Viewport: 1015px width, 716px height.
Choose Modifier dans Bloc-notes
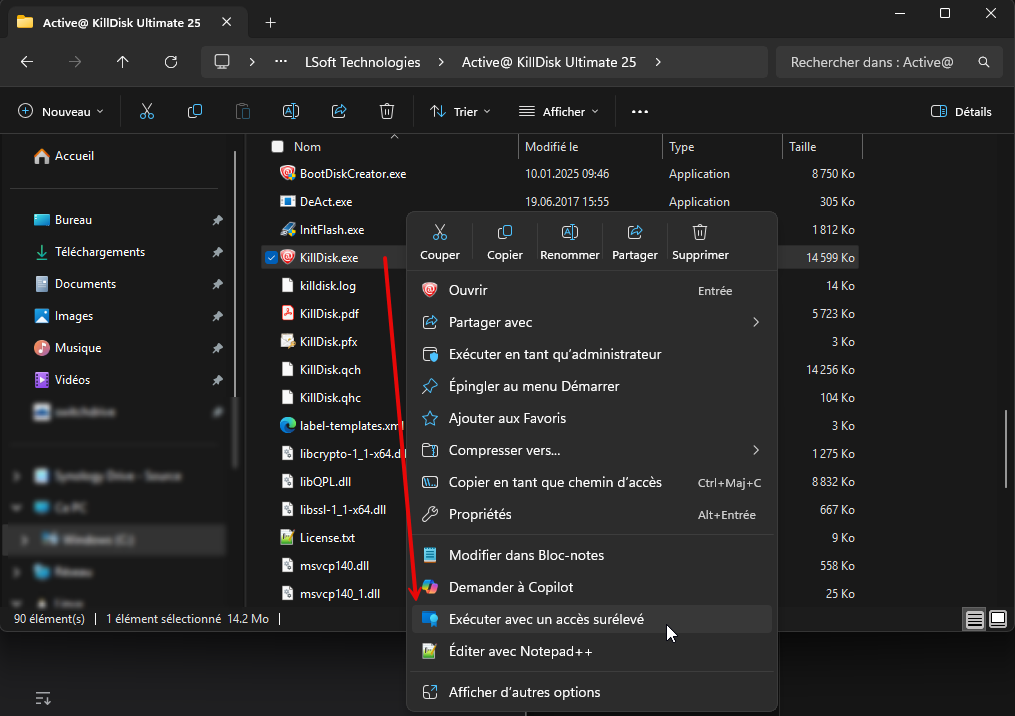tap(592, 555)
